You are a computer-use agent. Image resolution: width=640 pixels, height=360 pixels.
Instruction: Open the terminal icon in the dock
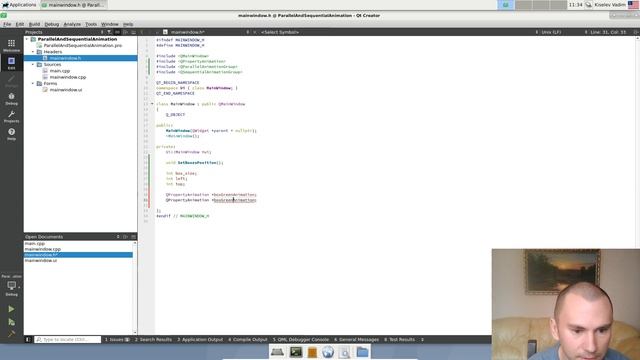[x=296, y=352]
